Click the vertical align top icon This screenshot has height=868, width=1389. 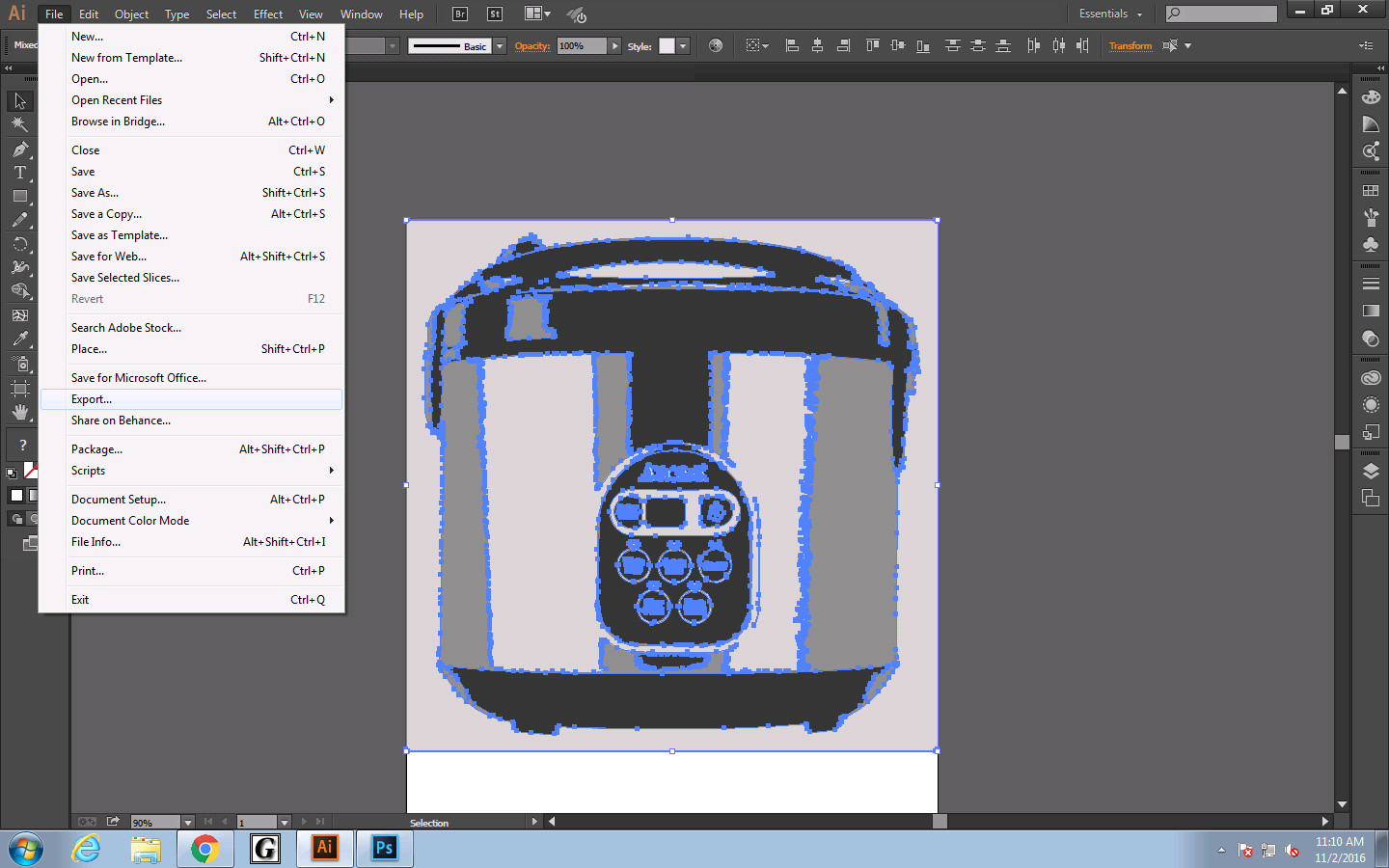[x=873, y=45]
